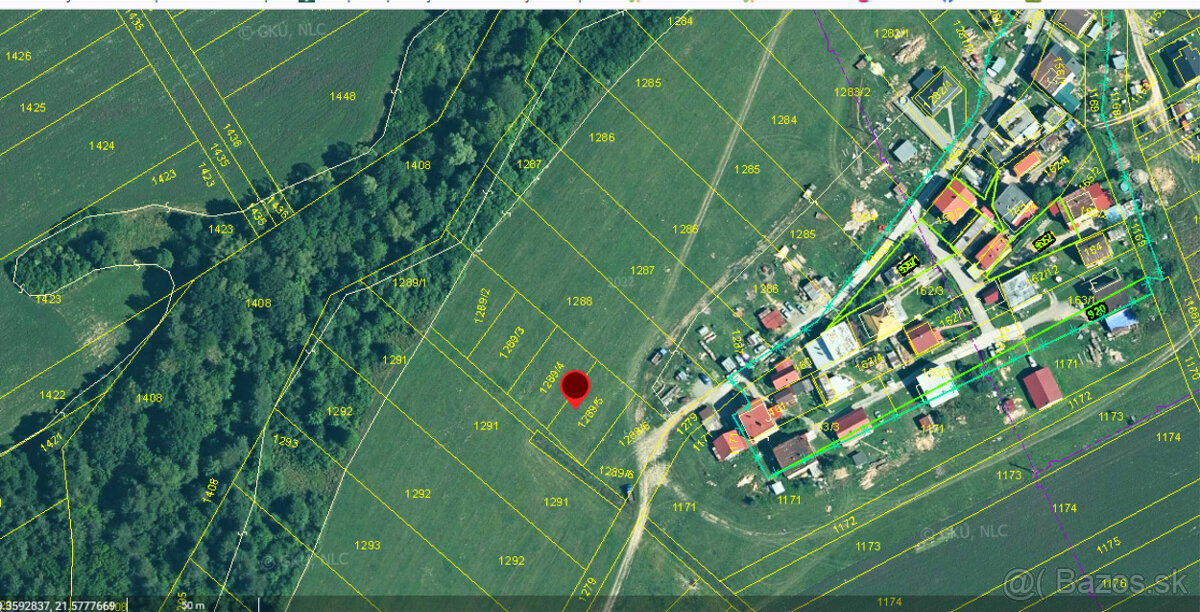Click parcel 1175 in the dark field
Screen dimensions: 1200x612
point(1108,545)
